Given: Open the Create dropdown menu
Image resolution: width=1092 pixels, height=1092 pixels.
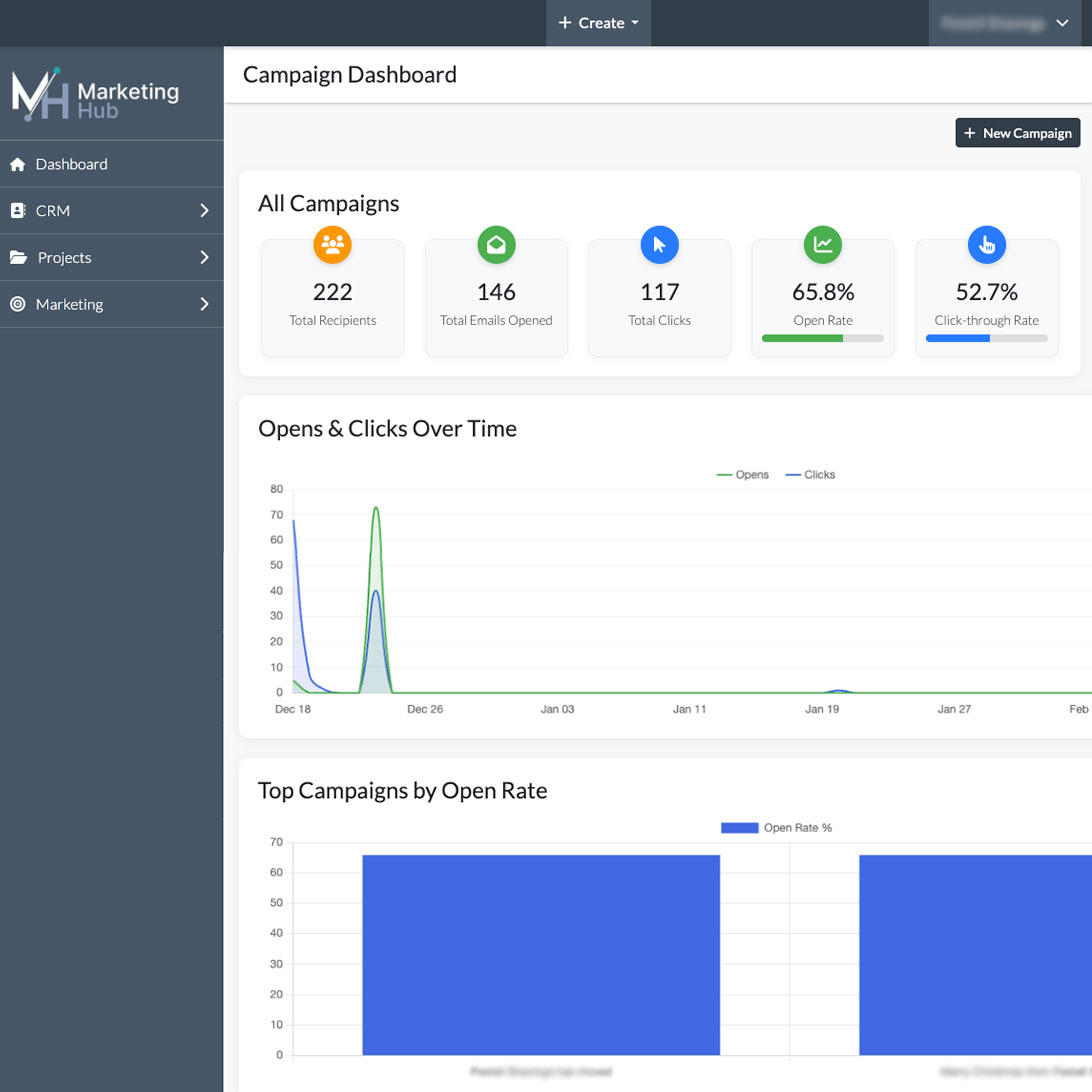Looking at the screenshot, I should click(598, 23).
